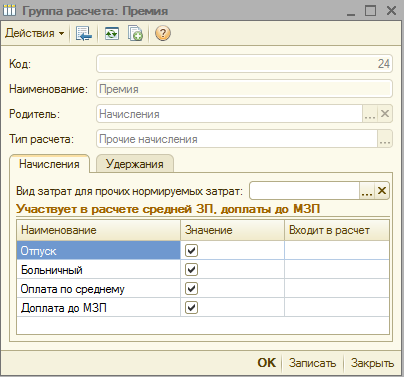Click the Родитель field containing Начисления
404x377 pixels.
[x=229, y=114]
